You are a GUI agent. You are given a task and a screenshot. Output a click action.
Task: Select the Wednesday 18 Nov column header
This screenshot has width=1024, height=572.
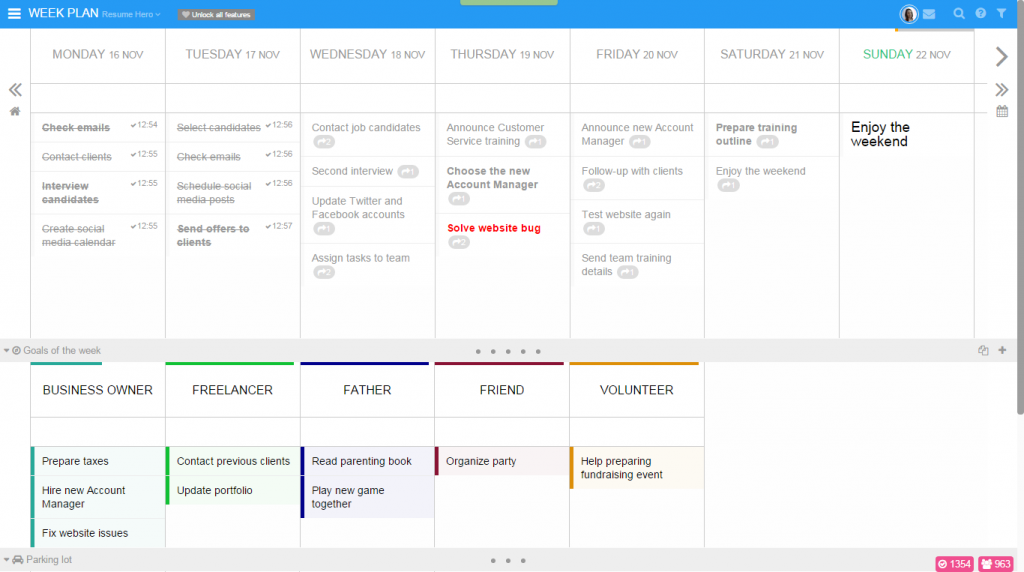click(367, 55)
